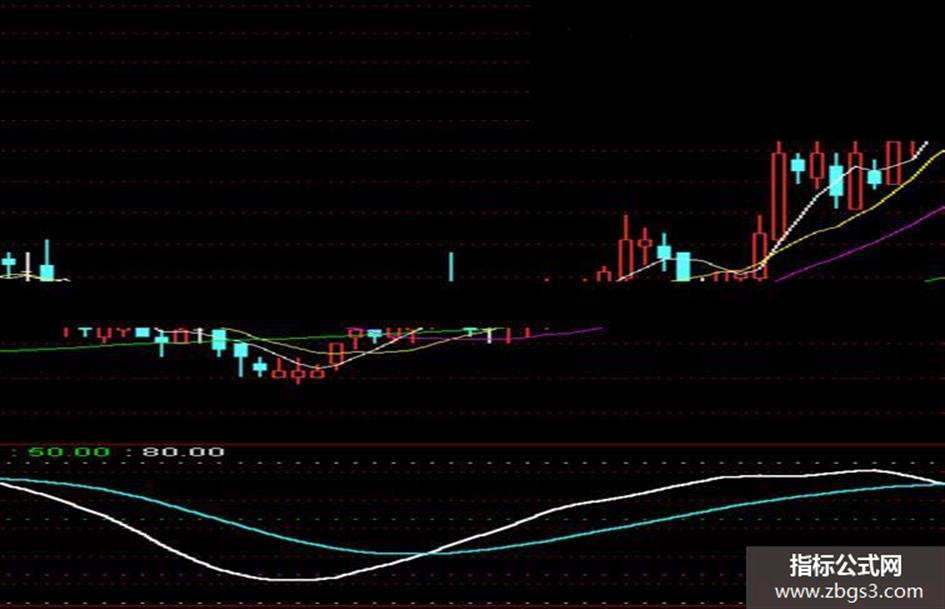Select the isolated cyan vertical bar mid-chart

(x=451, y=267)
